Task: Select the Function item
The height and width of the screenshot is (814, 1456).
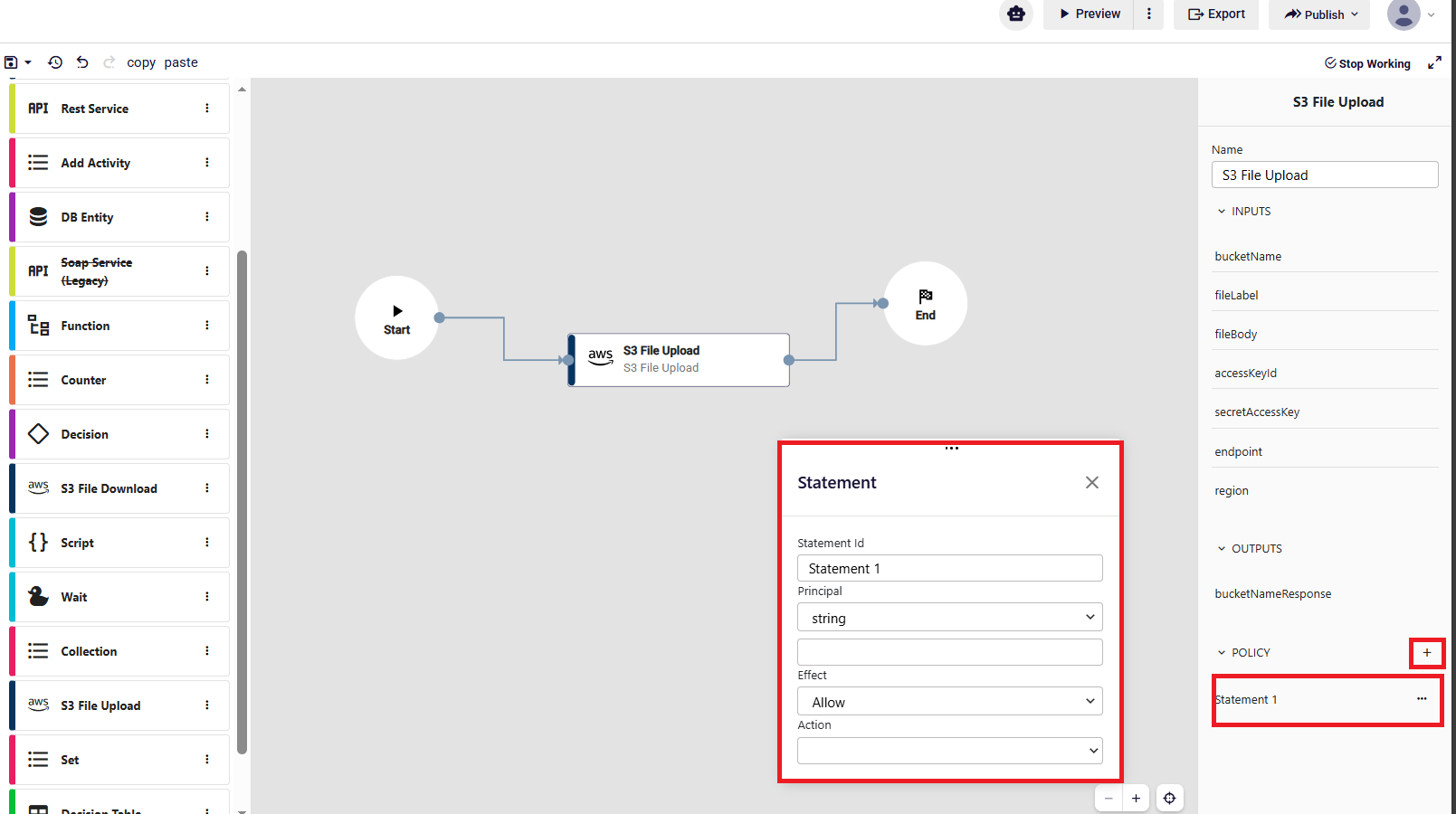Action: (119, 326)
